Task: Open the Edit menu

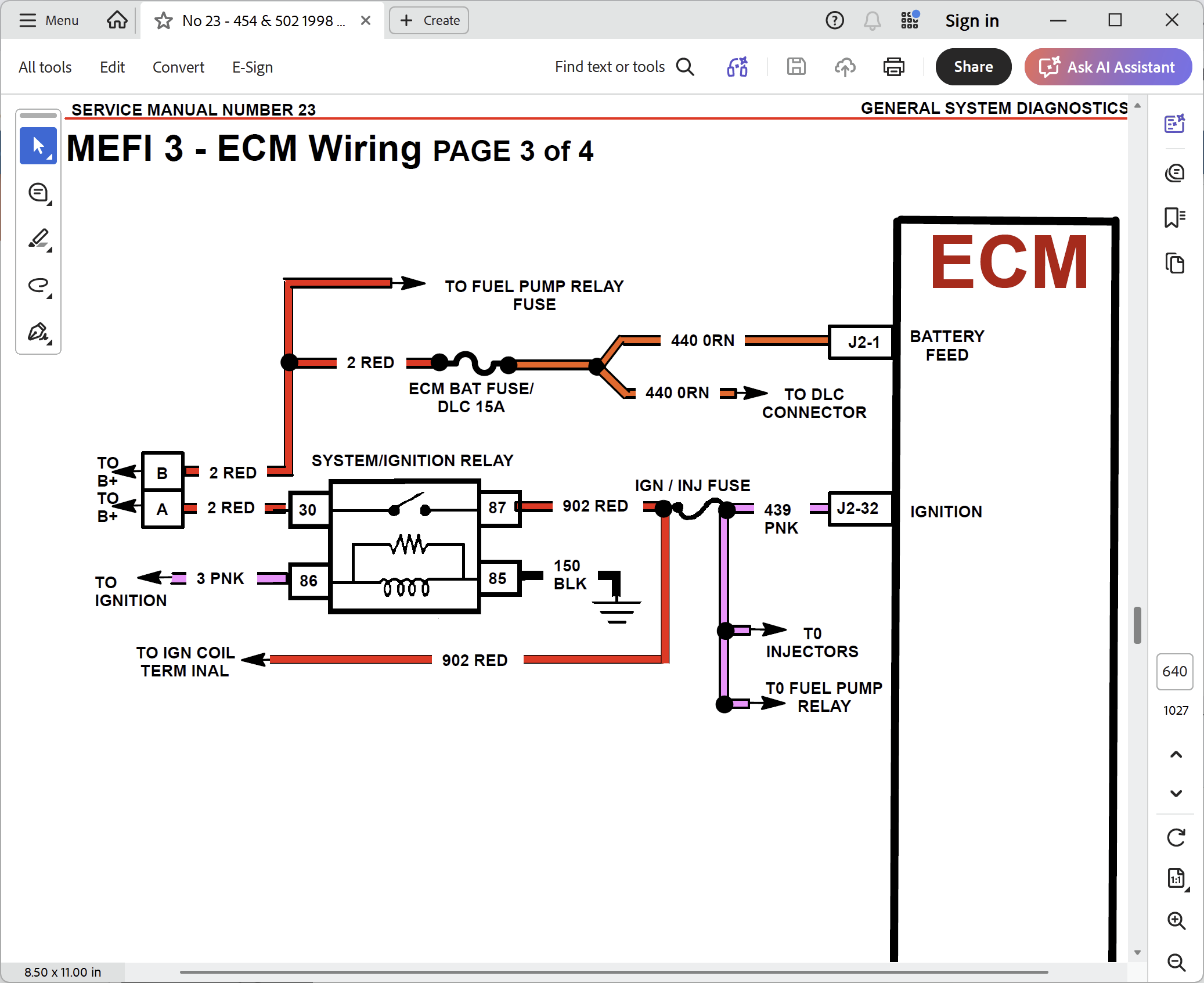Action: click(112, 67)
